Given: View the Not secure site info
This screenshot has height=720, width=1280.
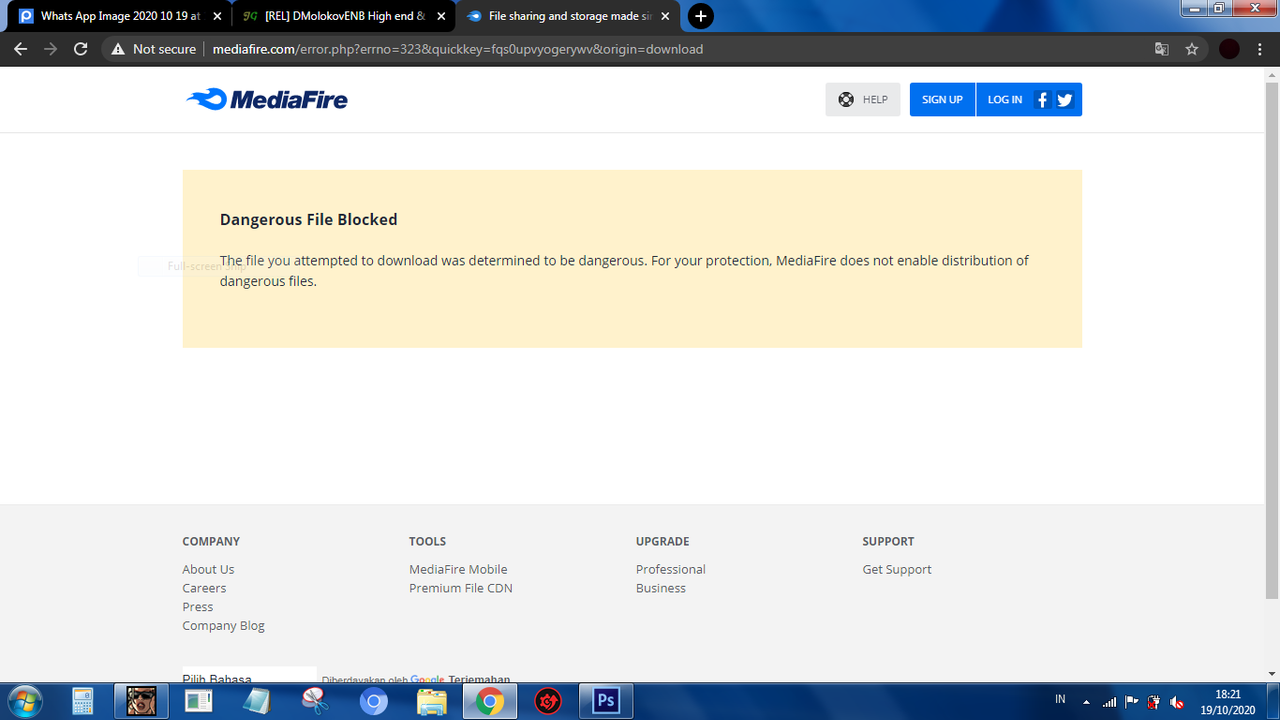Looking at the screenshot, I should point(154,49).
